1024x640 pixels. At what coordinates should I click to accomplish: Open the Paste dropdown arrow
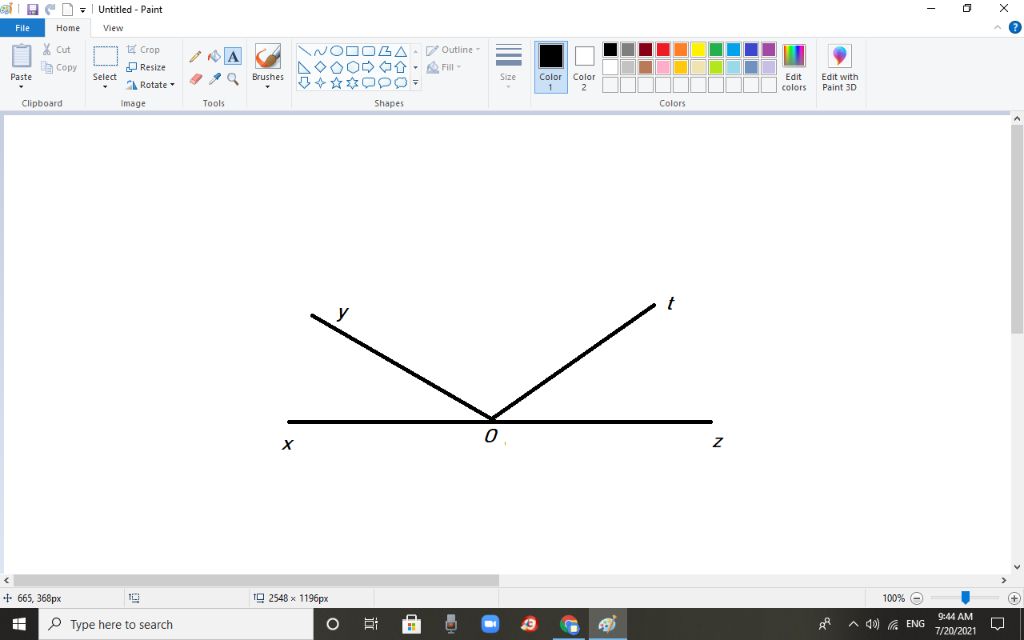tap(21, 87)
